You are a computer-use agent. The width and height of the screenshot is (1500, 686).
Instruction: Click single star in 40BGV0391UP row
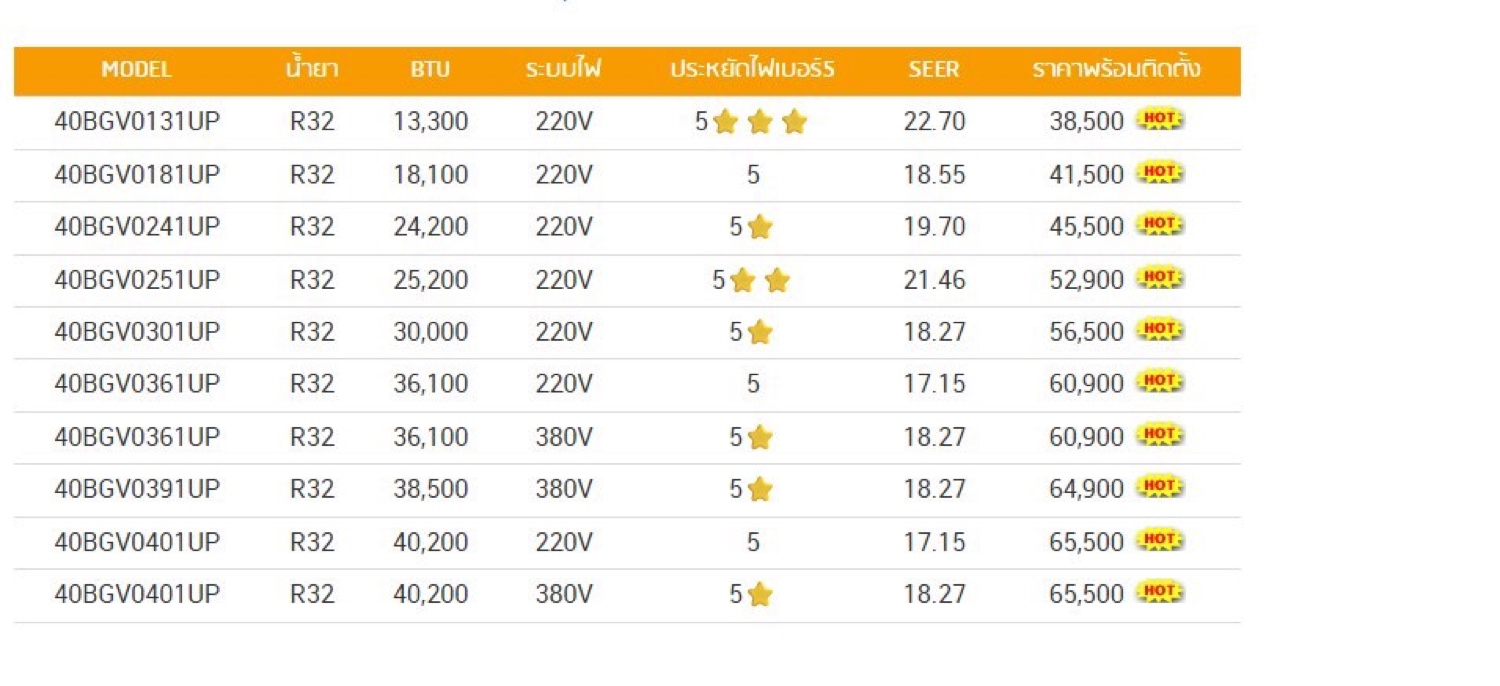[760, 489]
